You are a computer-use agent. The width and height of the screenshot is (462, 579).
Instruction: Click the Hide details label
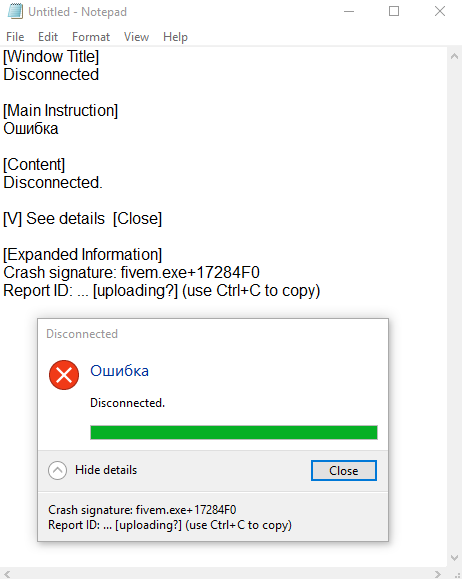click(x=106, y=470)
